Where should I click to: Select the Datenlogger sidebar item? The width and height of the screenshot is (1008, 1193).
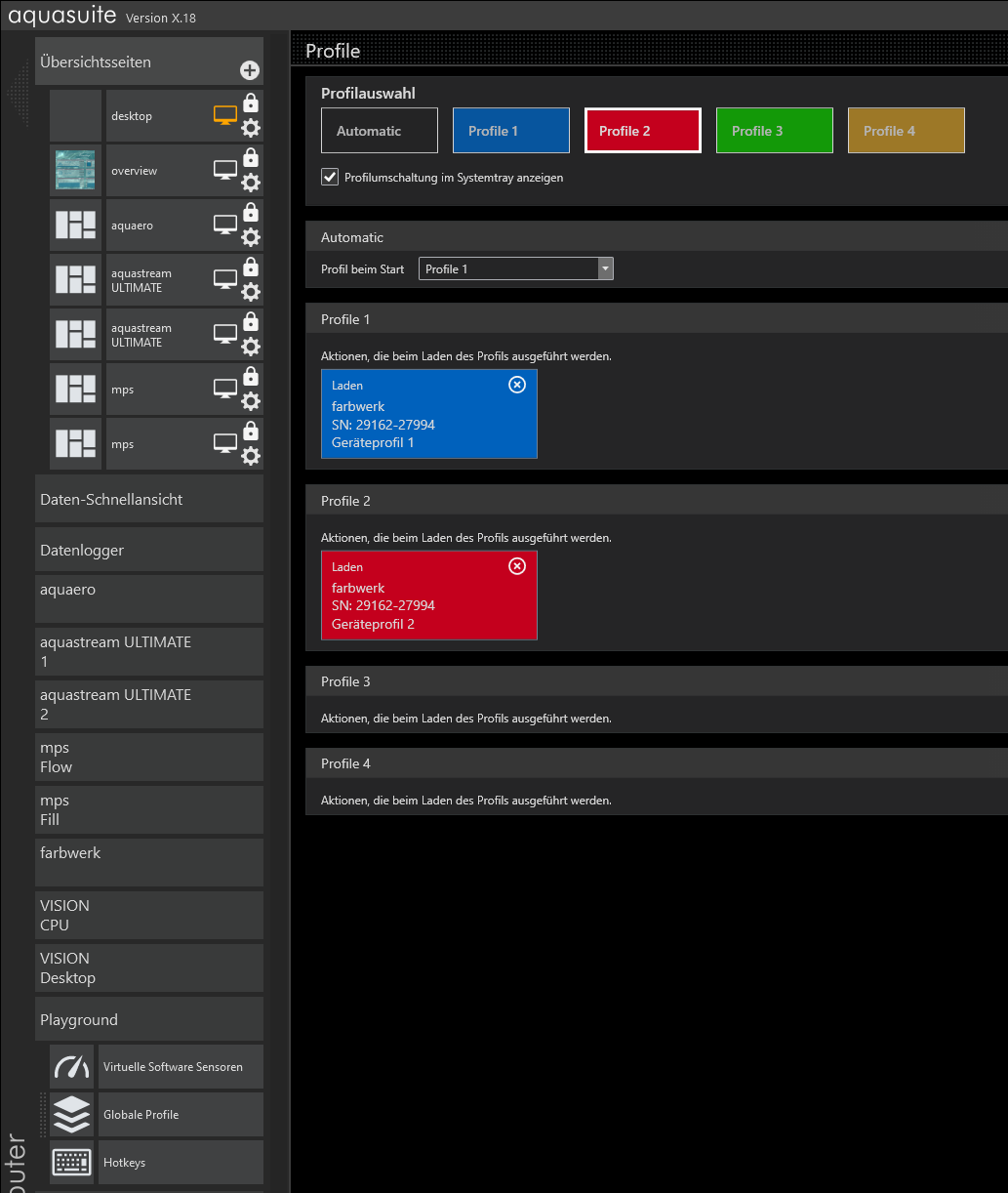point(149,550)
